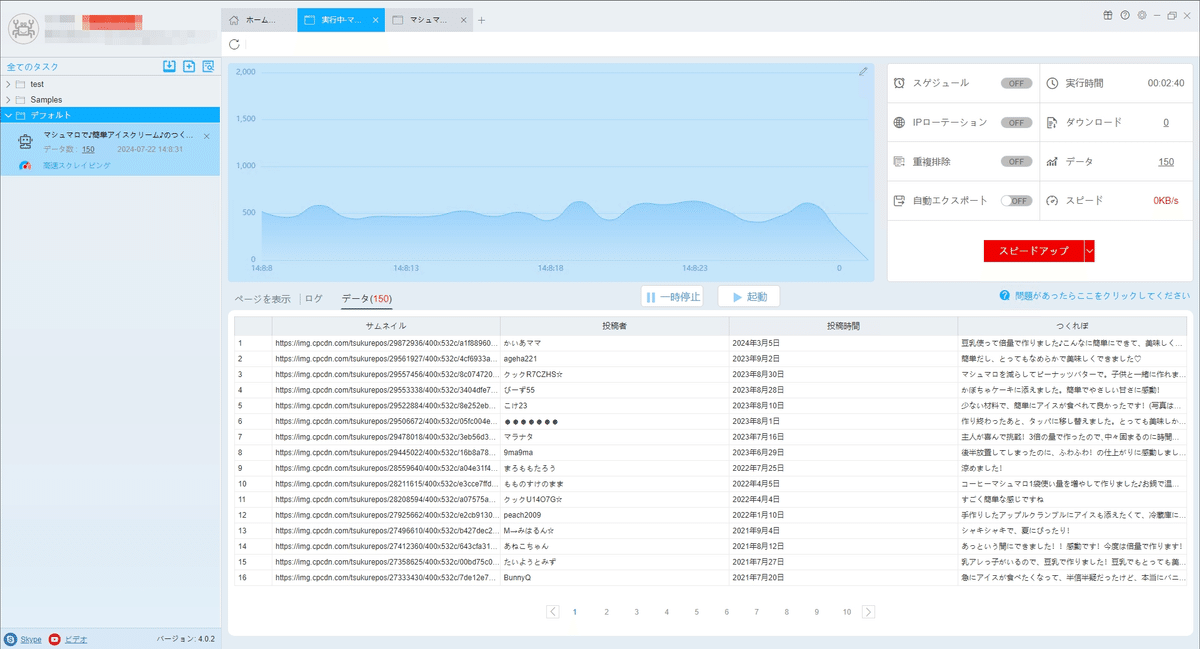Remove the マシュマロ task with its X
The height and width of the screenshot is (649, 1200).
[x=207, y=136]
